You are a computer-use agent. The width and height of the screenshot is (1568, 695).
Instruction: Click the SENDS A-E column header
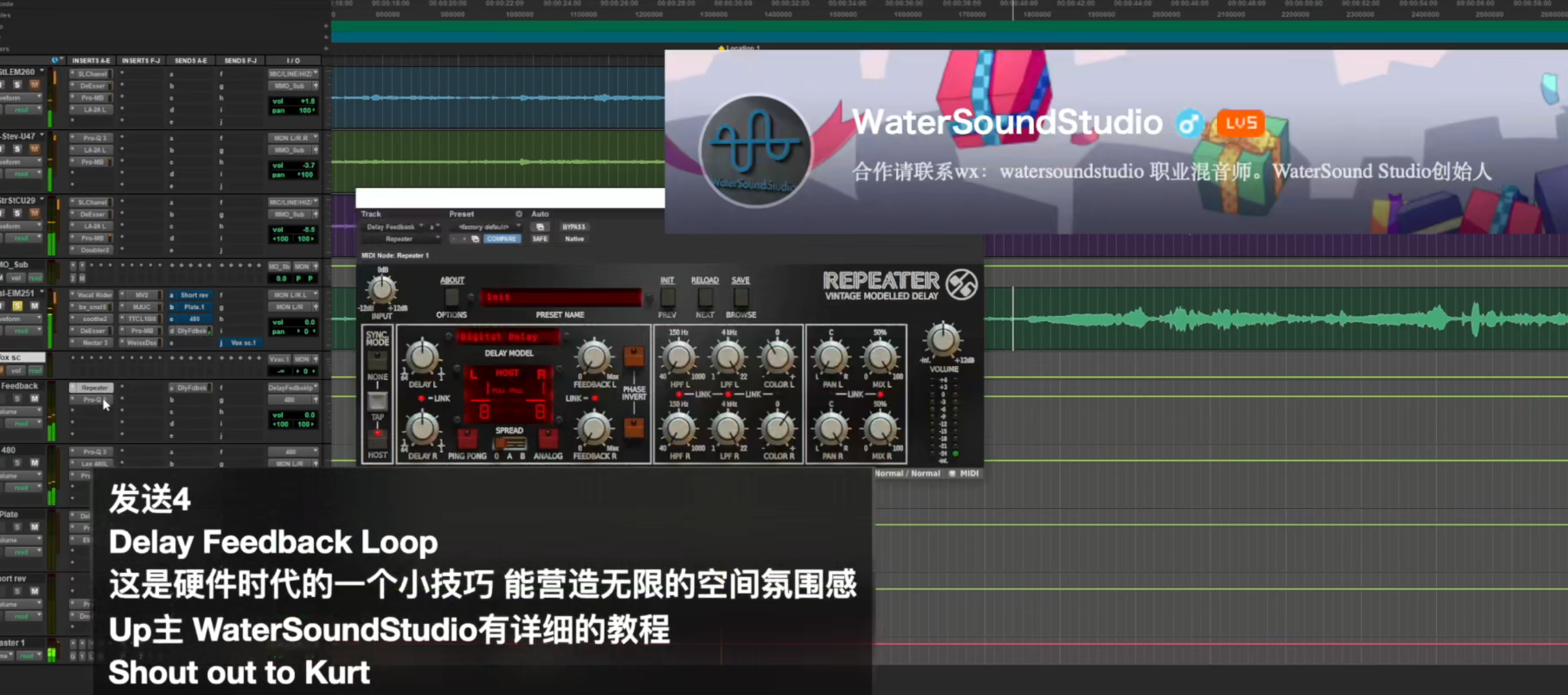[190, 60]
